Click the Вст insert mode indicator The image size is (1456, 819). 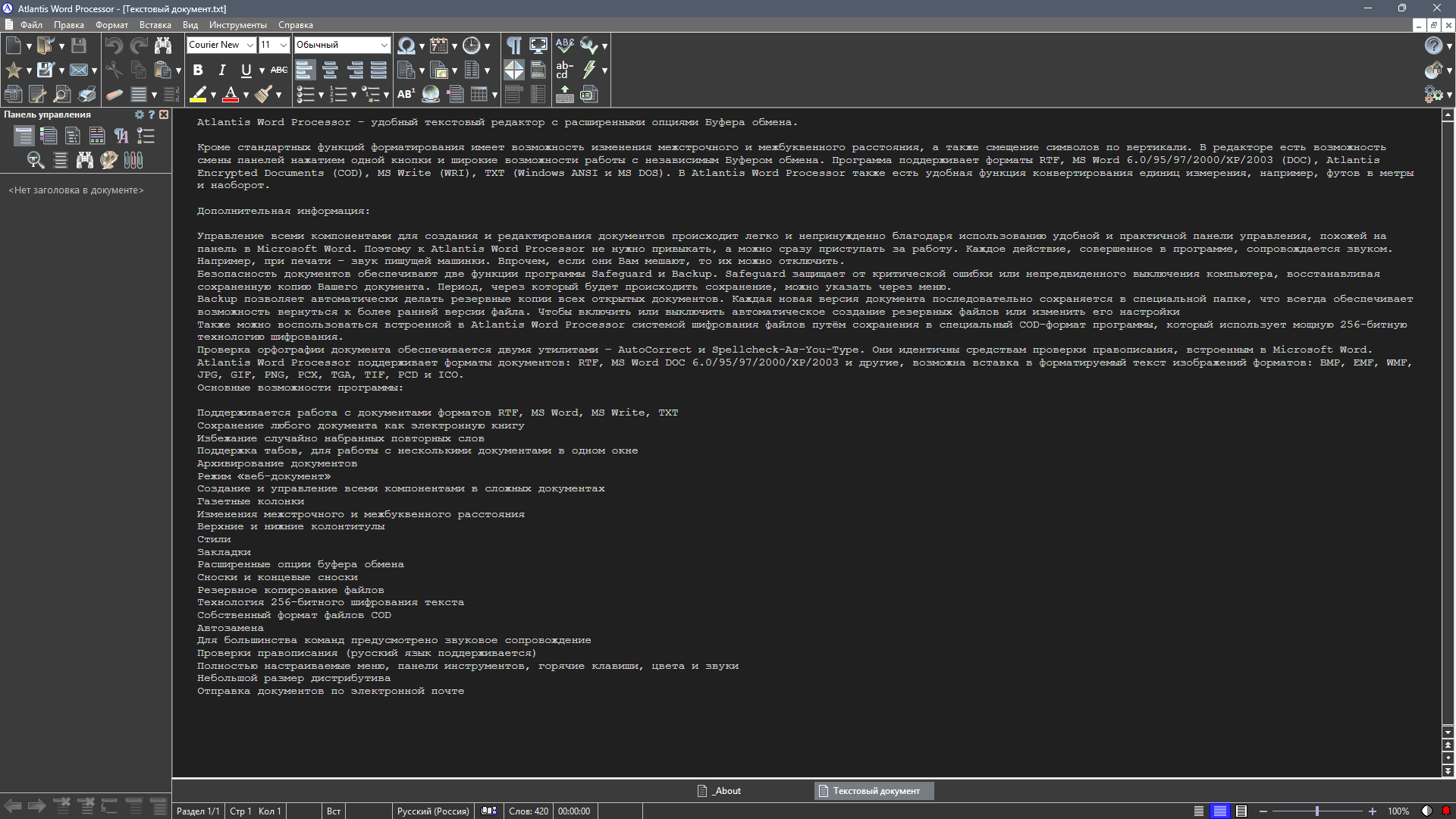(x=334, y=811)
